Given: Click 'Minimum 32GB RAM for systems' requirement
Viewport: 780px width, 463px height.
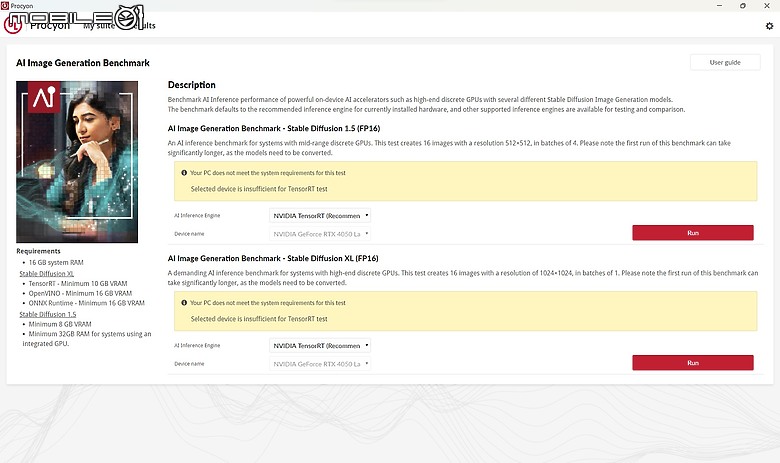Looking at the screenshot, I should click(87, 339).
